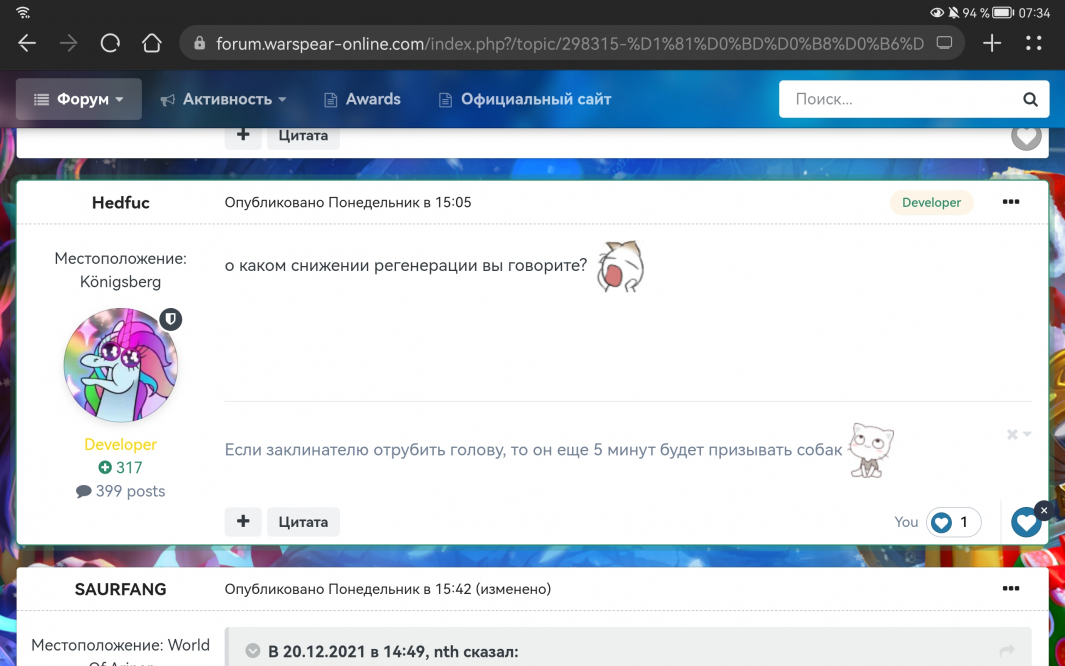The height and width of the screenshot is (666, 1065).
Task: Toggle multiquote plus on Hedfuc's post
Action: click(x=243, y=522)
